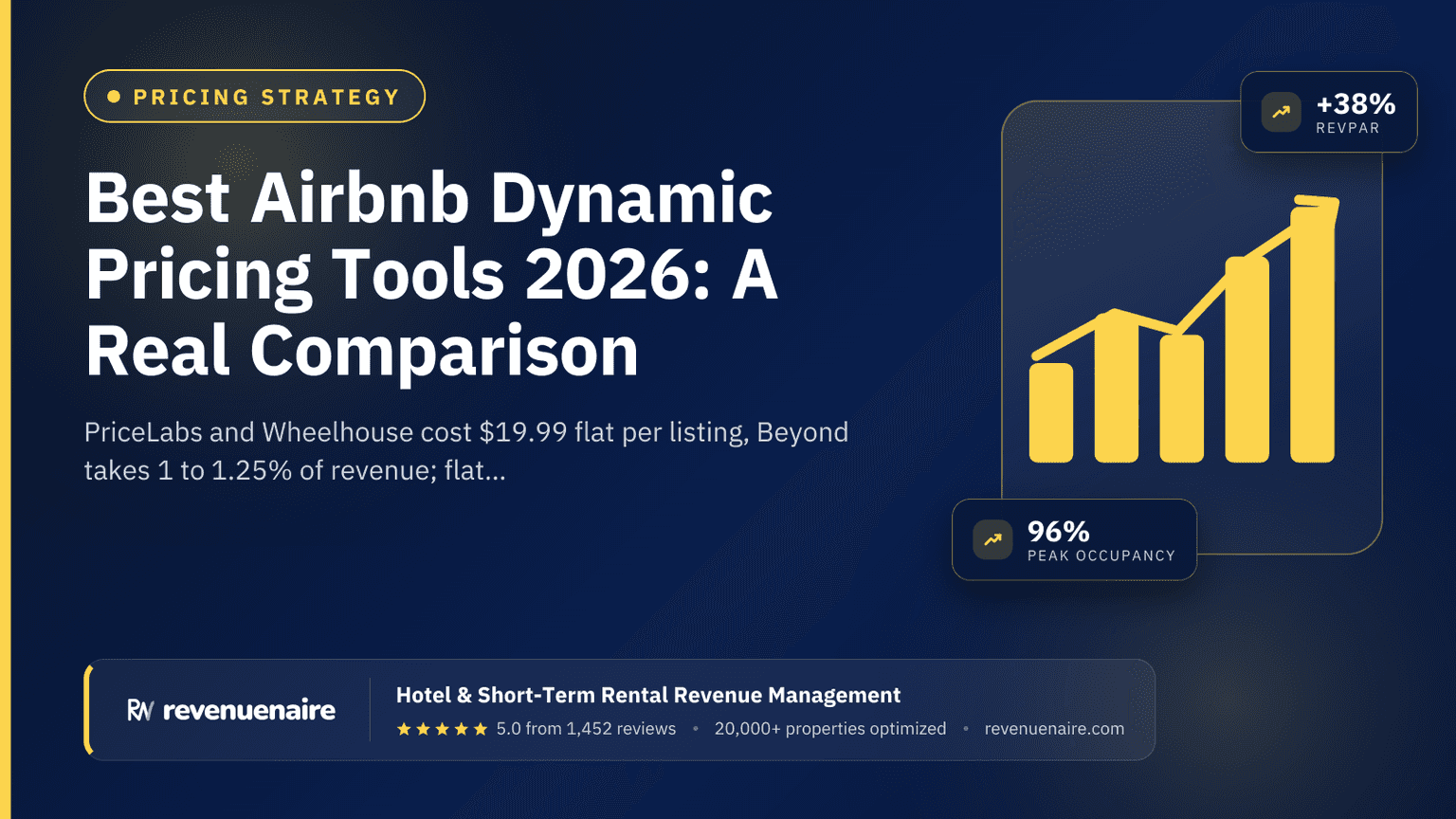Click the "revenuenaire" wordmark in the footer
The width and height of the screenshot is (1456, 819).
click(249, 710)
